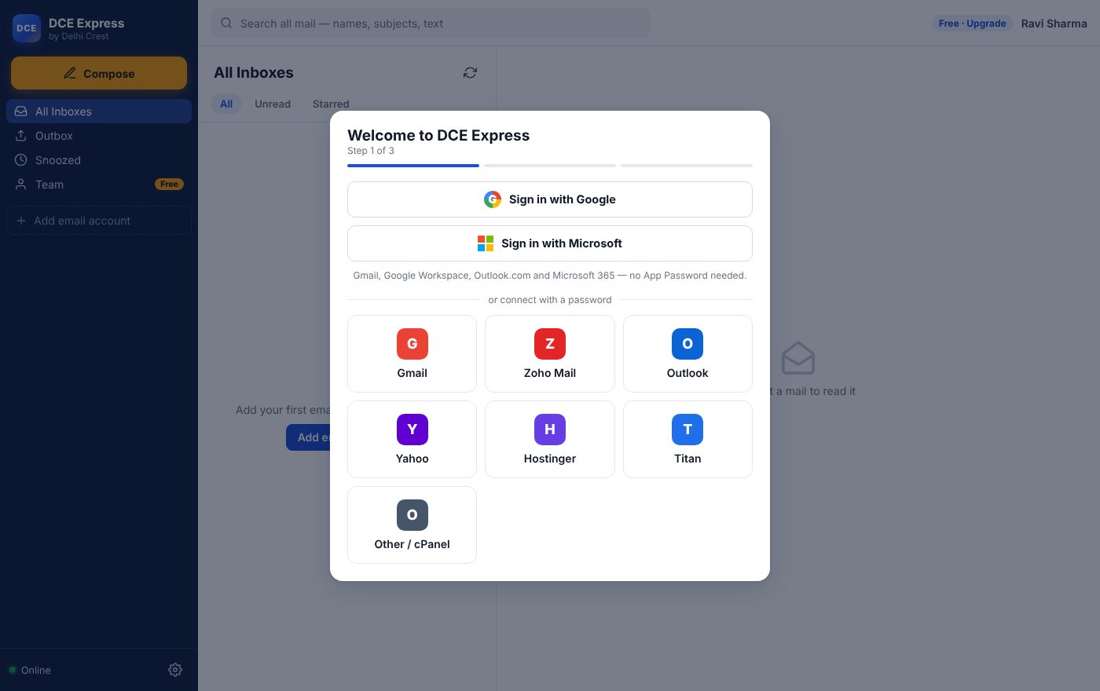
Task: Open the Team section
Action: point(99,185)
